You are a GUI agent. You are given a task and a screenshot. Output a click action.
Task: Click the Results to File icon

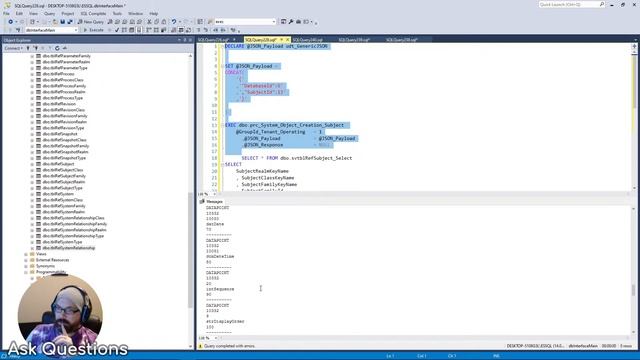(188, 30)
